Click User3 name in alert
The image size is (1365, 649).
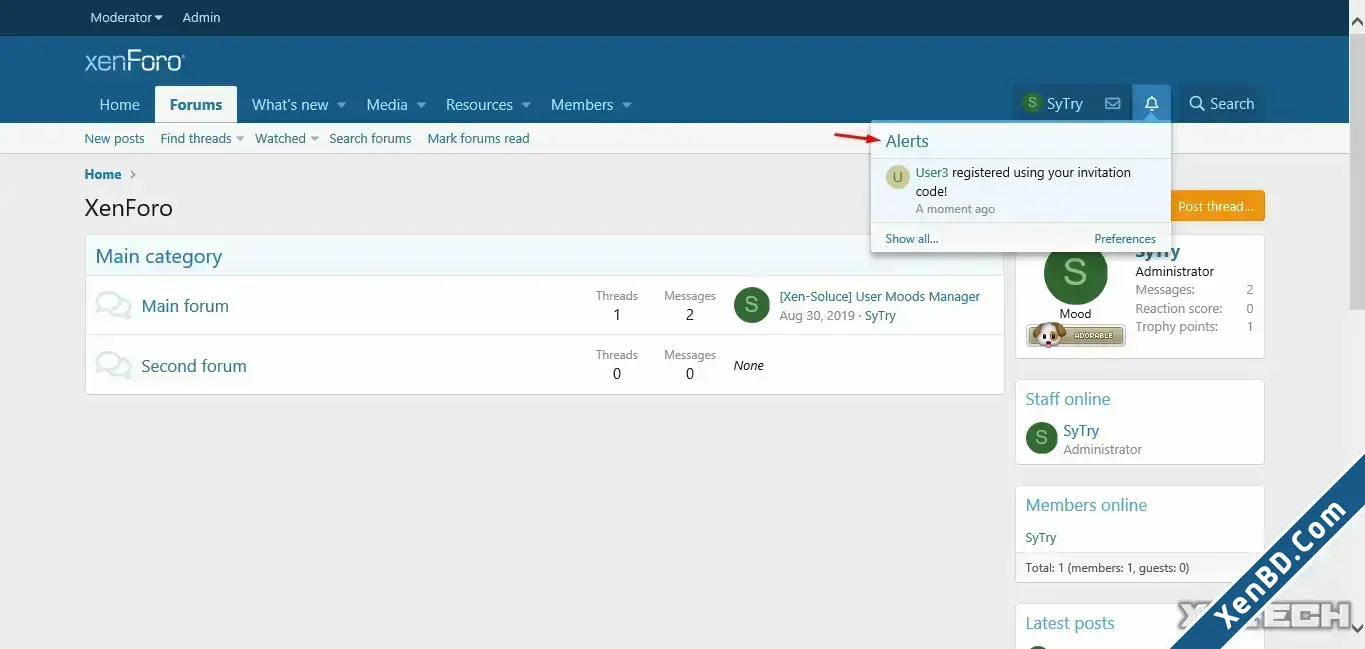932,172
